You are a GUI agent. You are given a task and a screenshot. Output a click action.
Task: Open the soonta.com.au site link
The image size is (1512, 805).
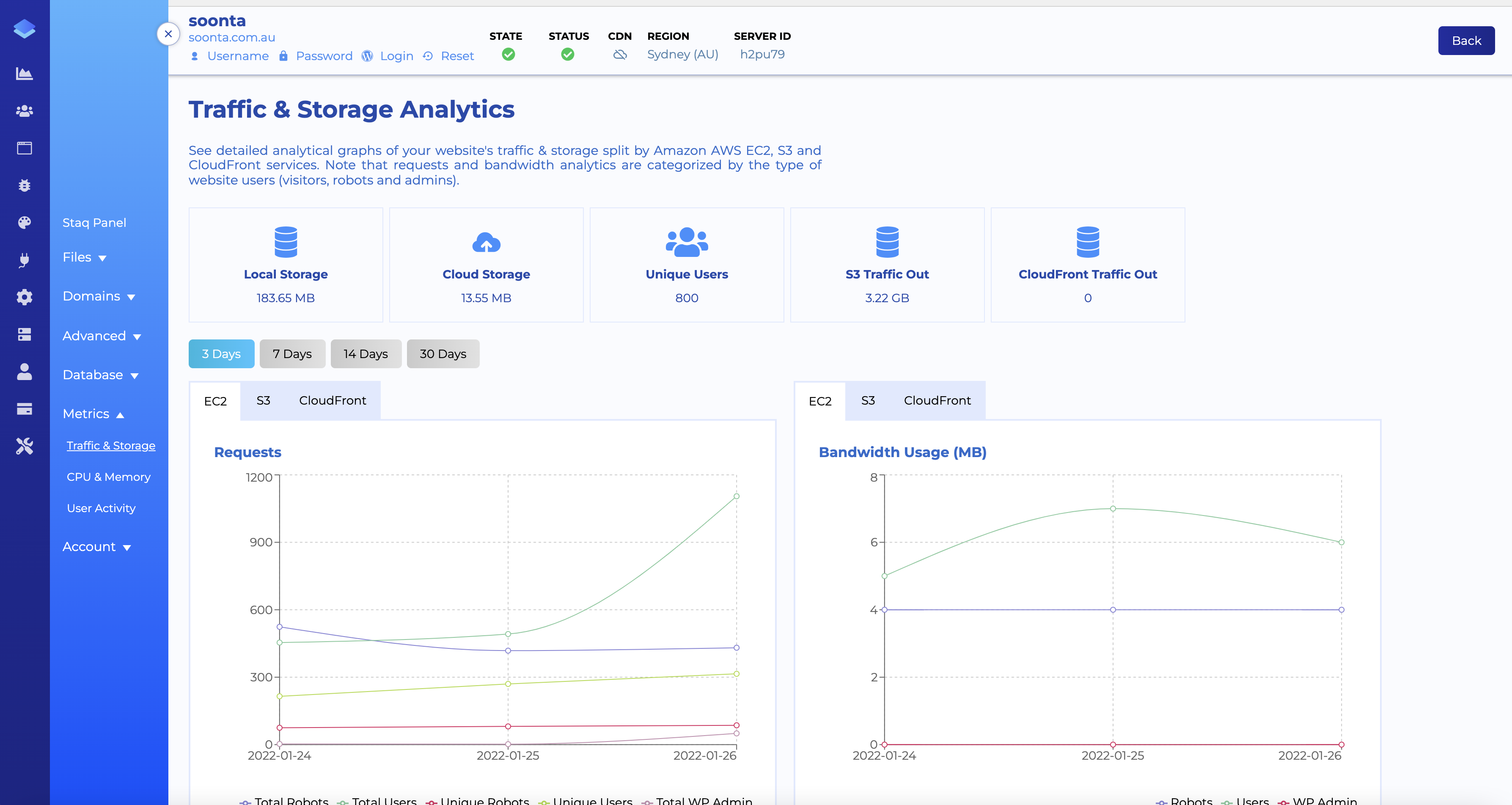click(232, 37)
